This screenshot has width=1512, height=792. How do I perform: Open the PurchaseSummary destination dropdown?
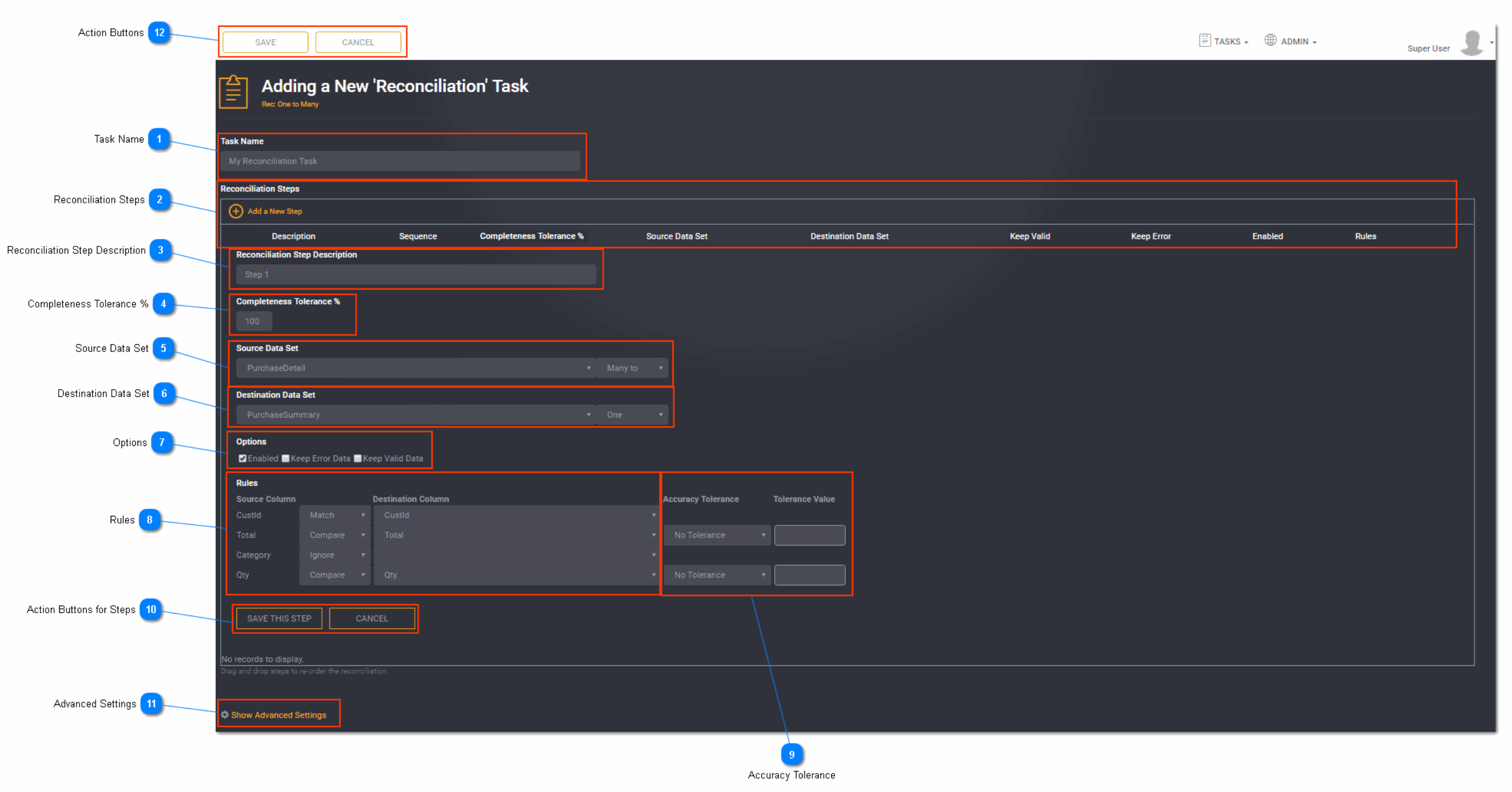[415, 415]
